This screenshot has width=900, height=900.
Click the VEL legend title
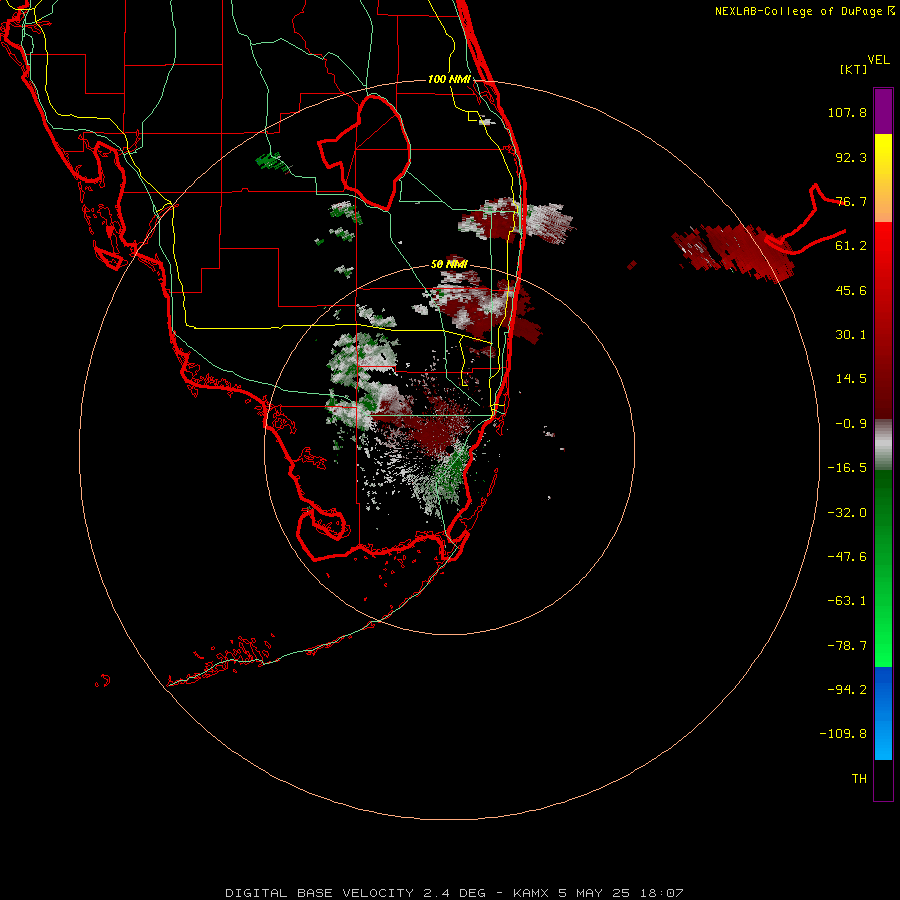pyautogui.click(x=879, y=60)
